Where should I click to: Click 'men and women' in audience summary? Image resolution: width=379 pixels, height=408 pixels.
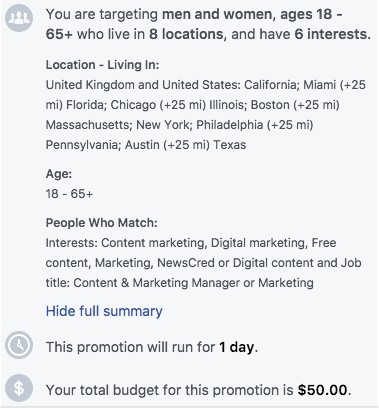tap(218, 14)
